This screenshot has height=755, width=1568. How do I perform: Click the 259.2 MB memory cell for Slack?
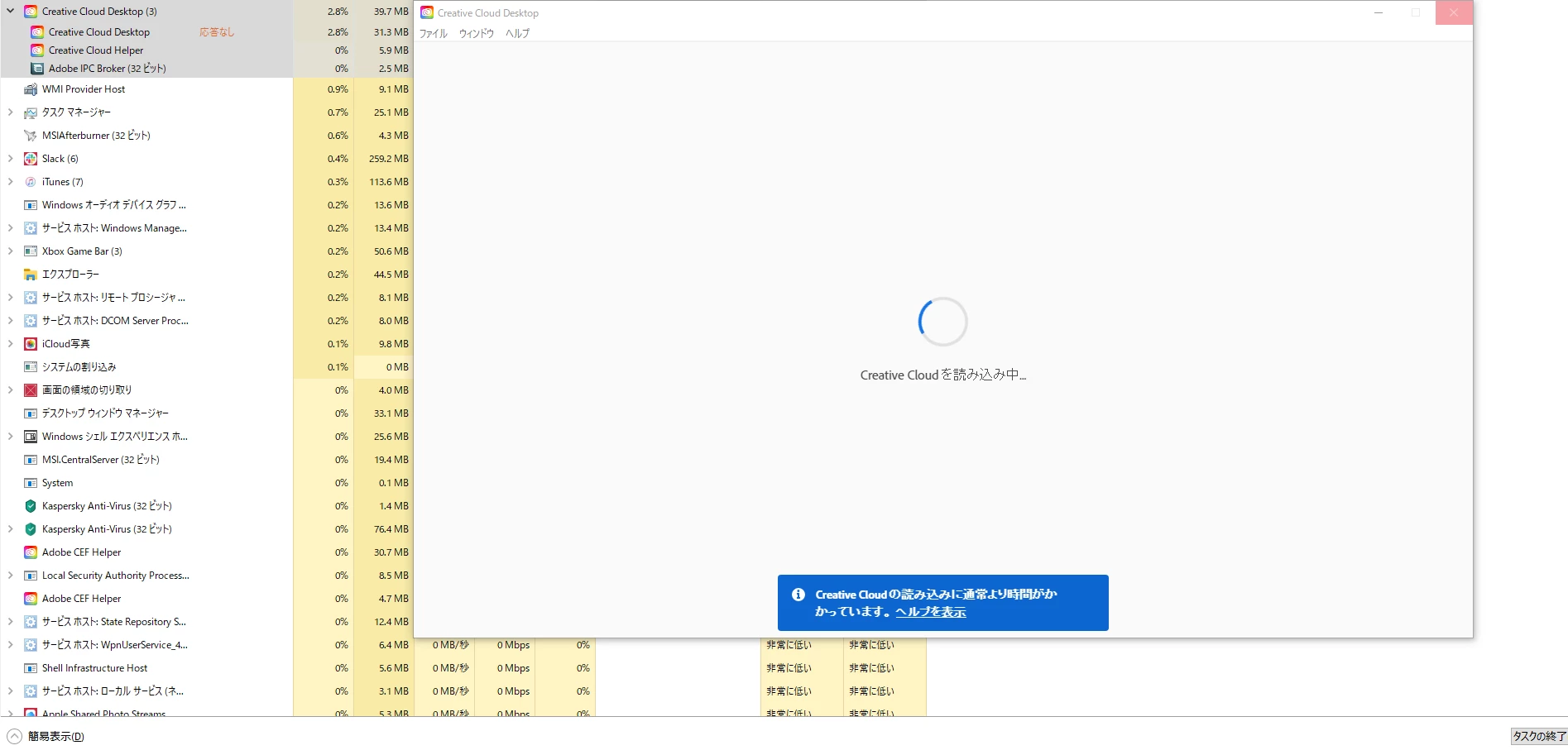(384, 159)
